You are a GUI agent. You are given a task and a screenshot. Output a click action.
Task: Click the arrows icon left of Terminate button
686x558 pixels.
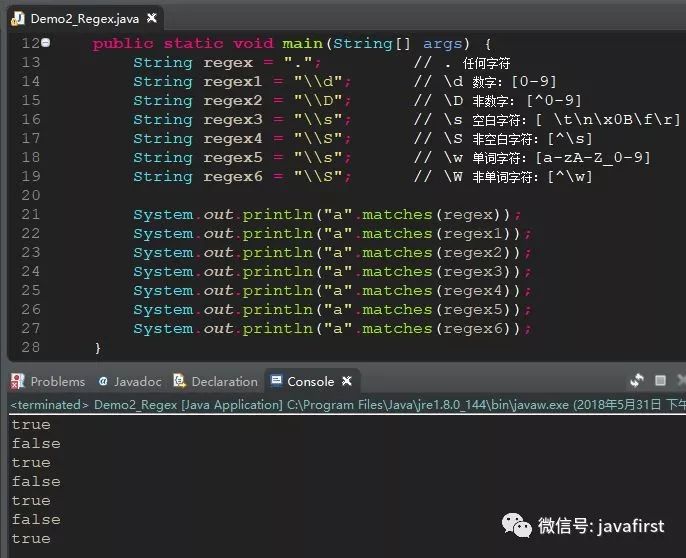636,381
